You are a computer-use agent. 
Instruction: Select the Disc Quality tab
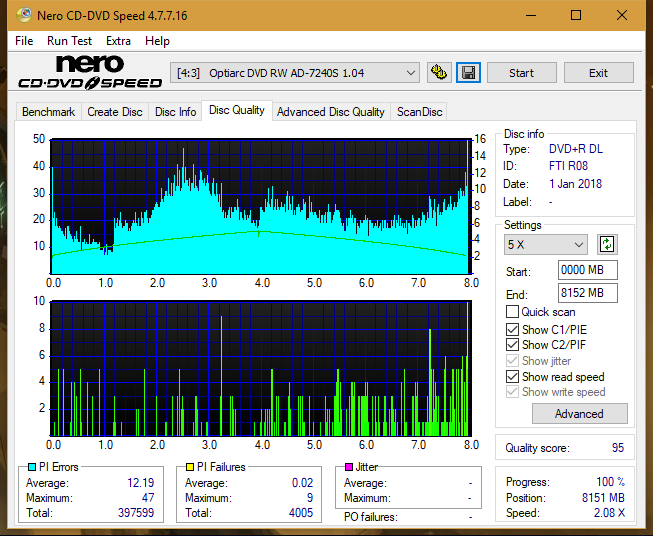[237, 110]
